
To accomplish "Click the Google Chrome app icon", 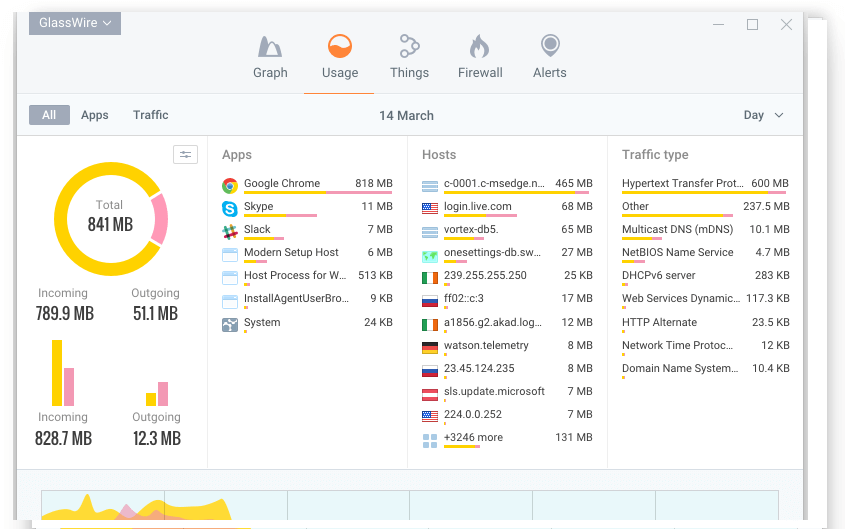I will coord(230,186).
